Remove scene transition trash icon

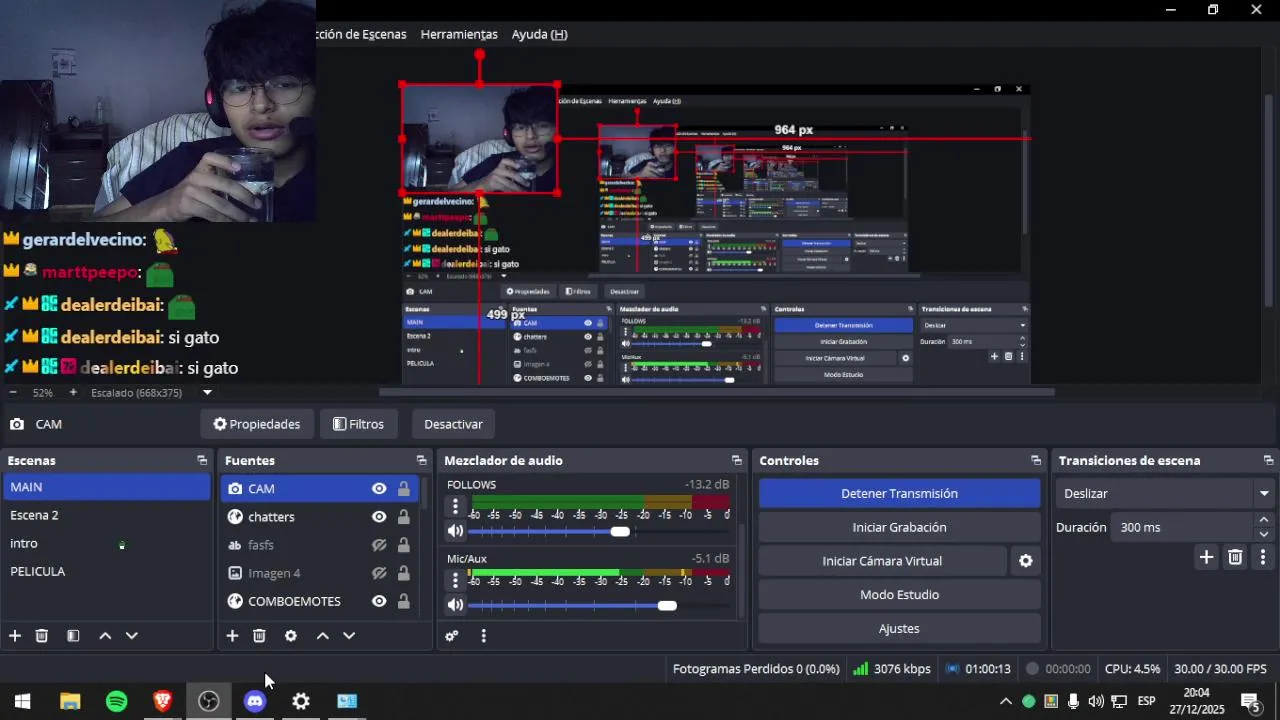[1235, 557]
